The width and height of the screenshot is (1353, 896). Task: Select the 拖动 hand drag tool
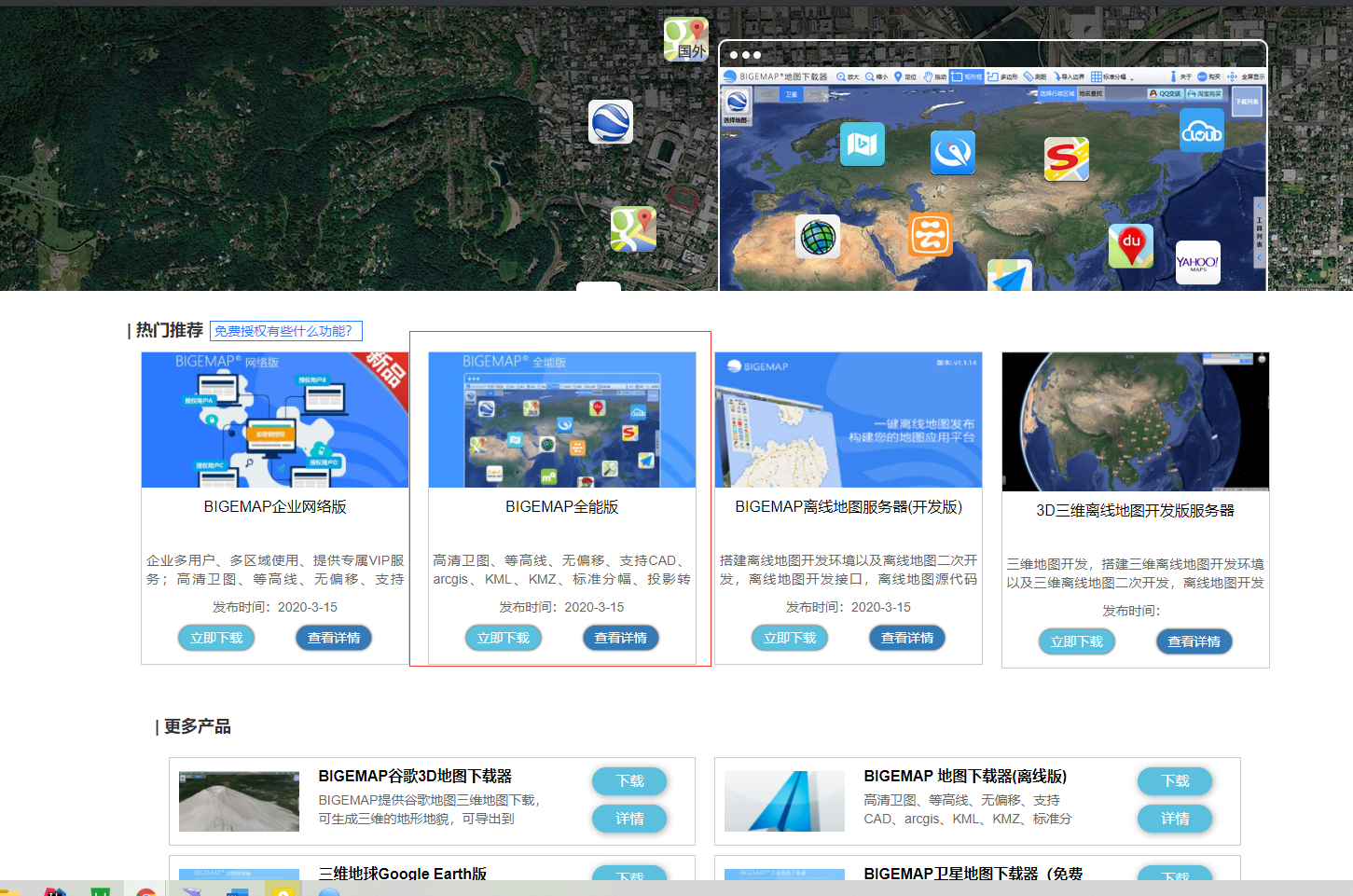coord(935,76)
